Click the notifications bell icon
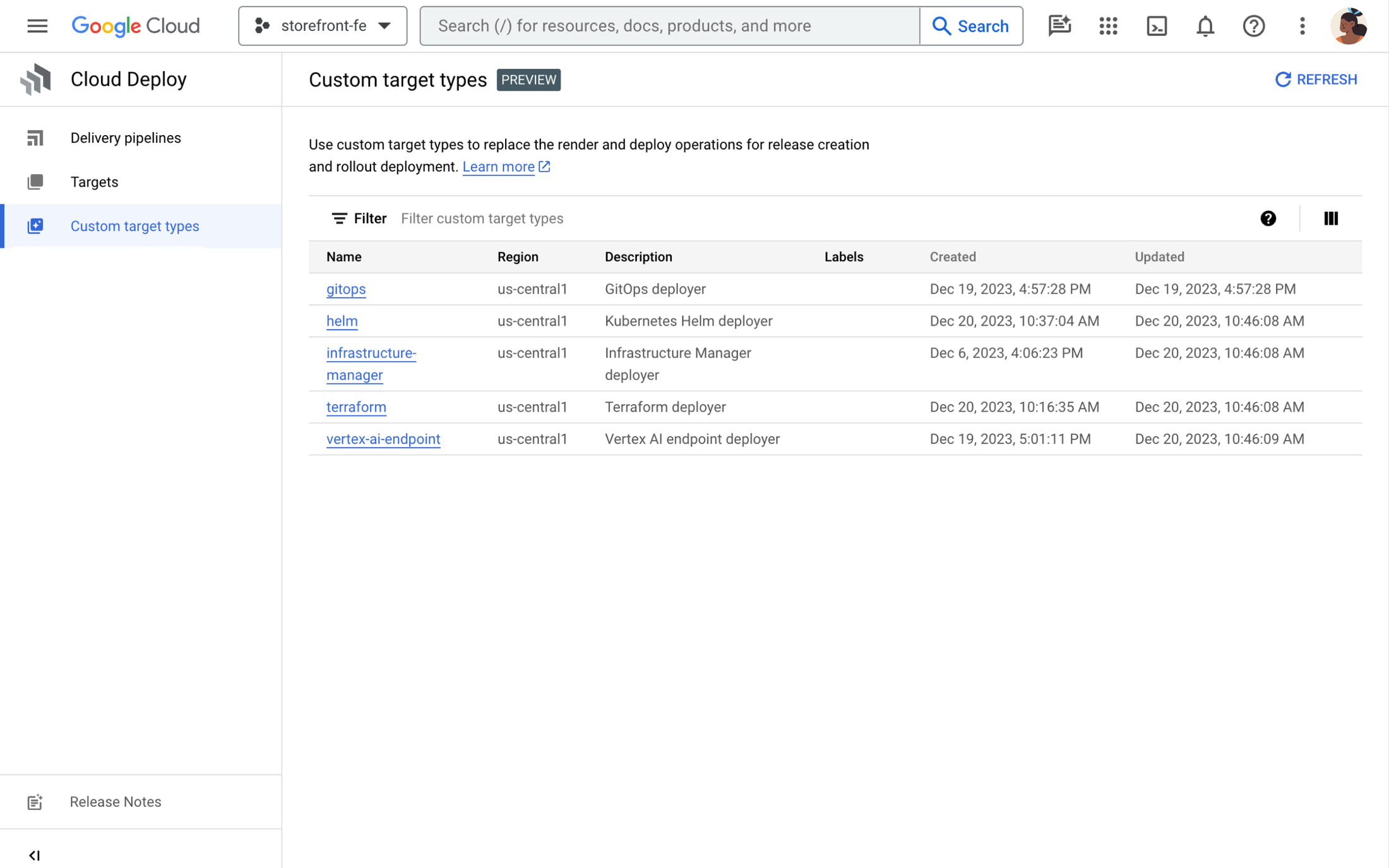This screenshot has width=1389, height=868. click(x=1206, y=26)
